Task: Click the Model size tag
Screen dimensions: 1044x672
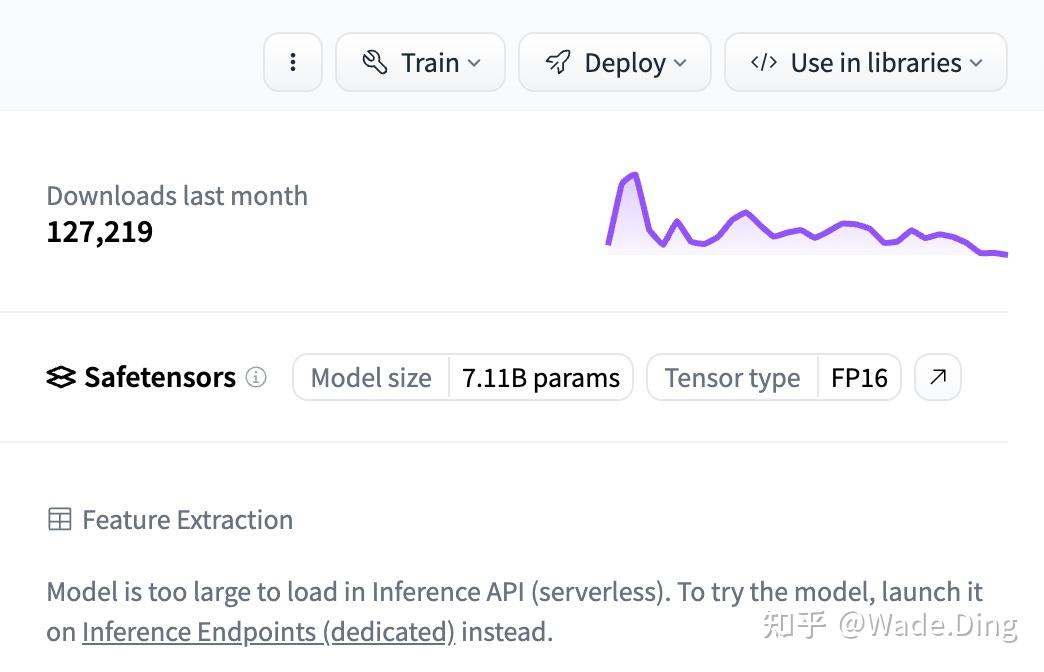Action: pos(371,378)
